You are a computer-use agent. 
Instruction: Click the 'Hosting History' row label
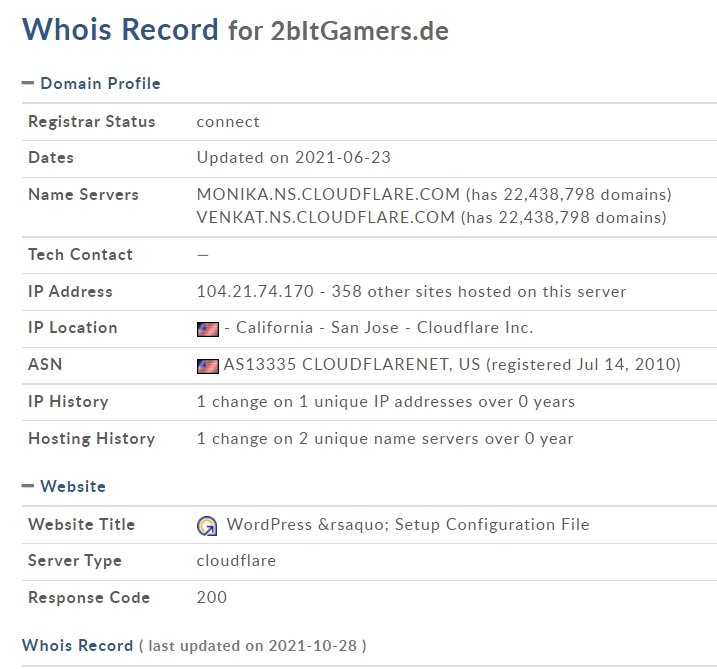91,439
